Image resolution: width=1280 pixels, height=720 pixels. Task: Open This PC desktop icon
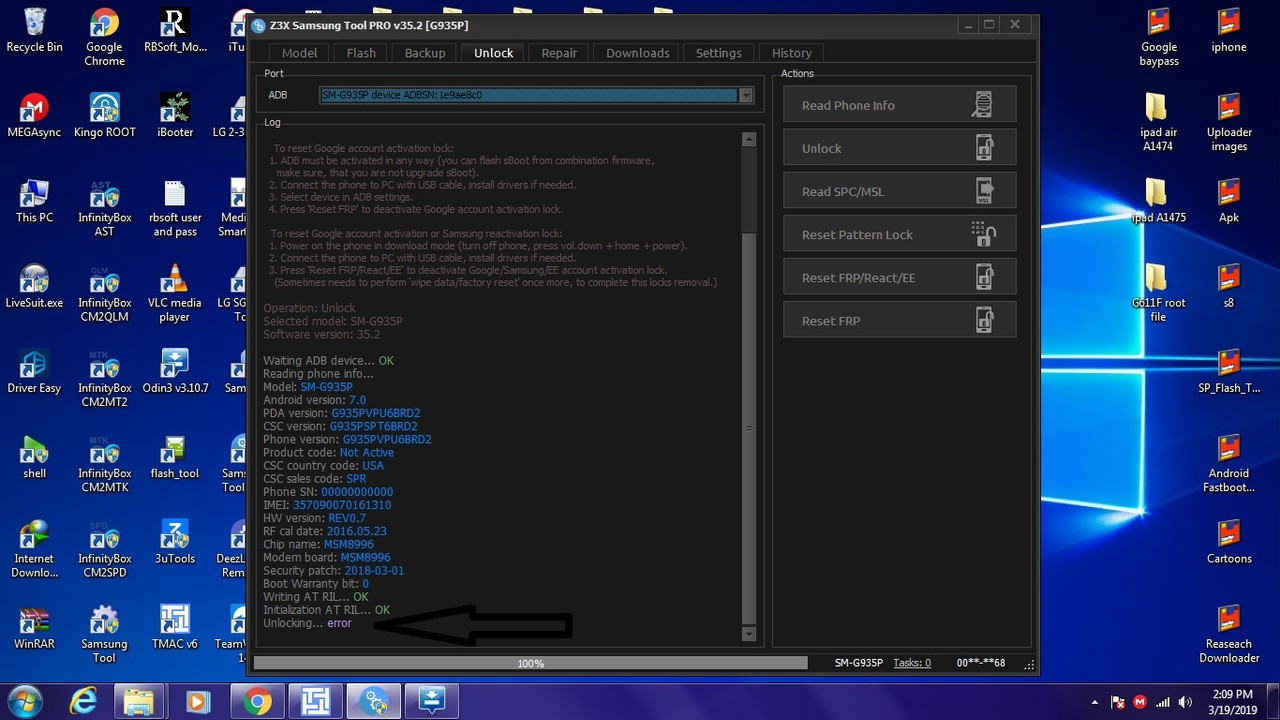[x=34, y=200]
